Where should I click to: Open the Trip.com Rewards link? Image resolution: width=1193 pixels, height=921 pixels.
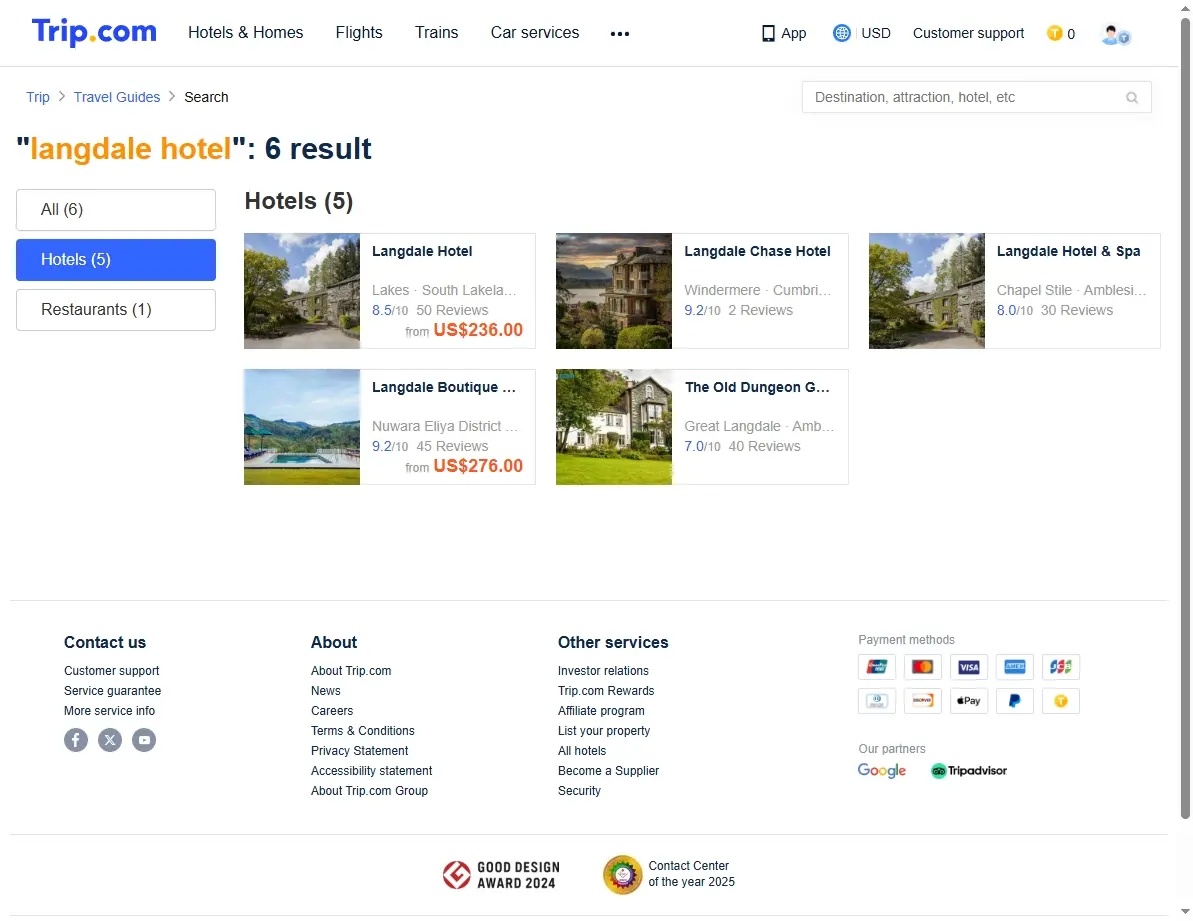pos(606,691)
